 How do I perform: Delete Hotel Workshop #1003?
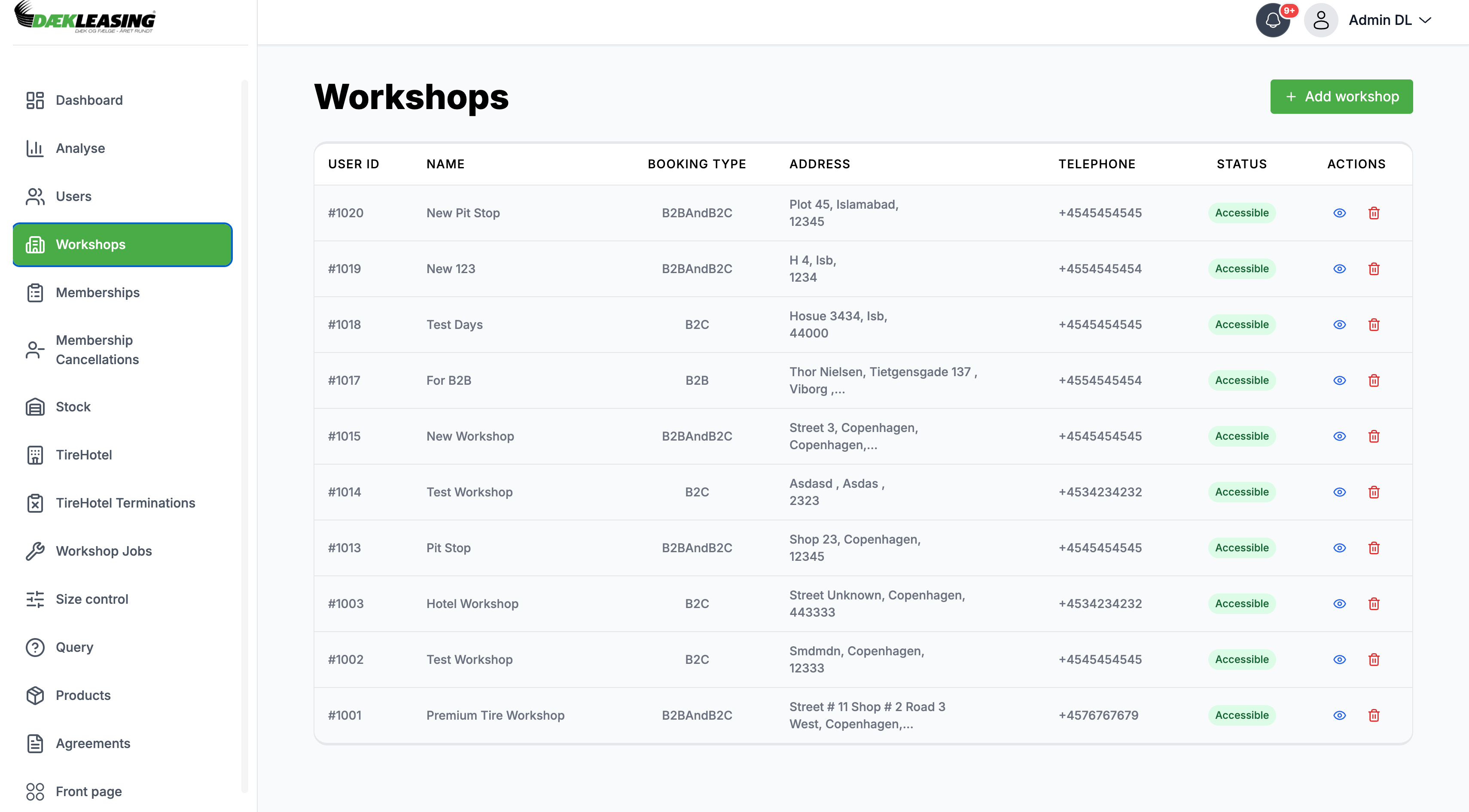(x=1374, y=604)
